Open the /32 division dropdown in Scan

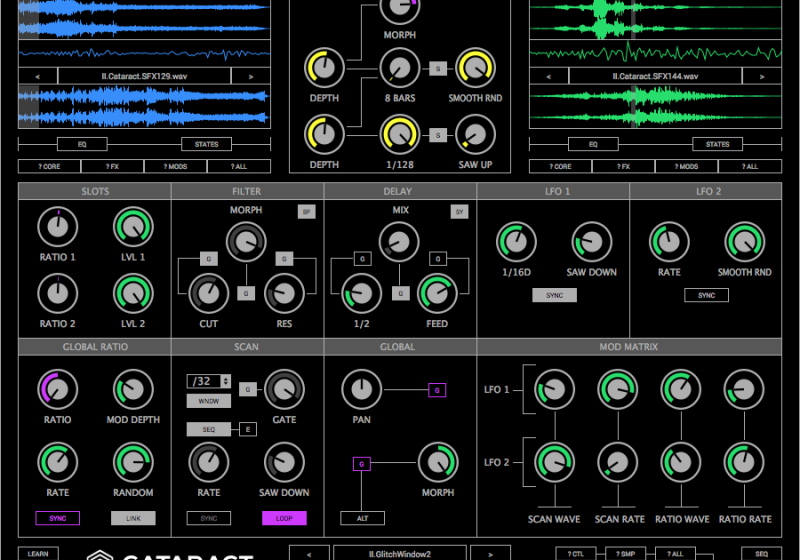tap(208, 381)
